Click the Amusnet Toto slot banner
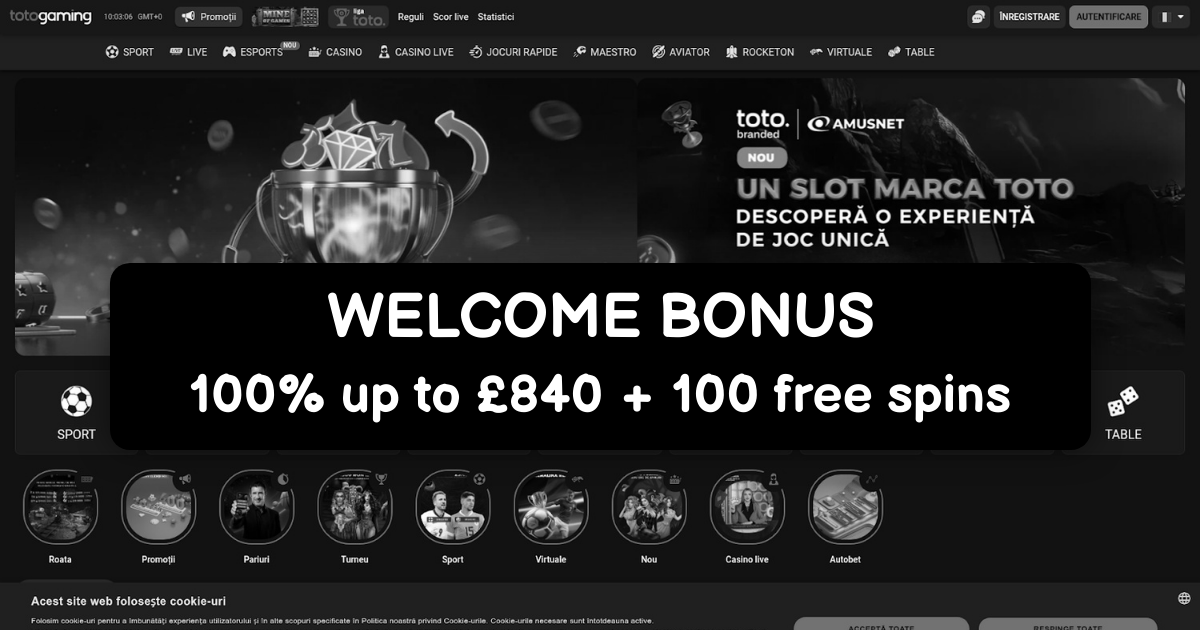1200x630 pixels. 911,172
